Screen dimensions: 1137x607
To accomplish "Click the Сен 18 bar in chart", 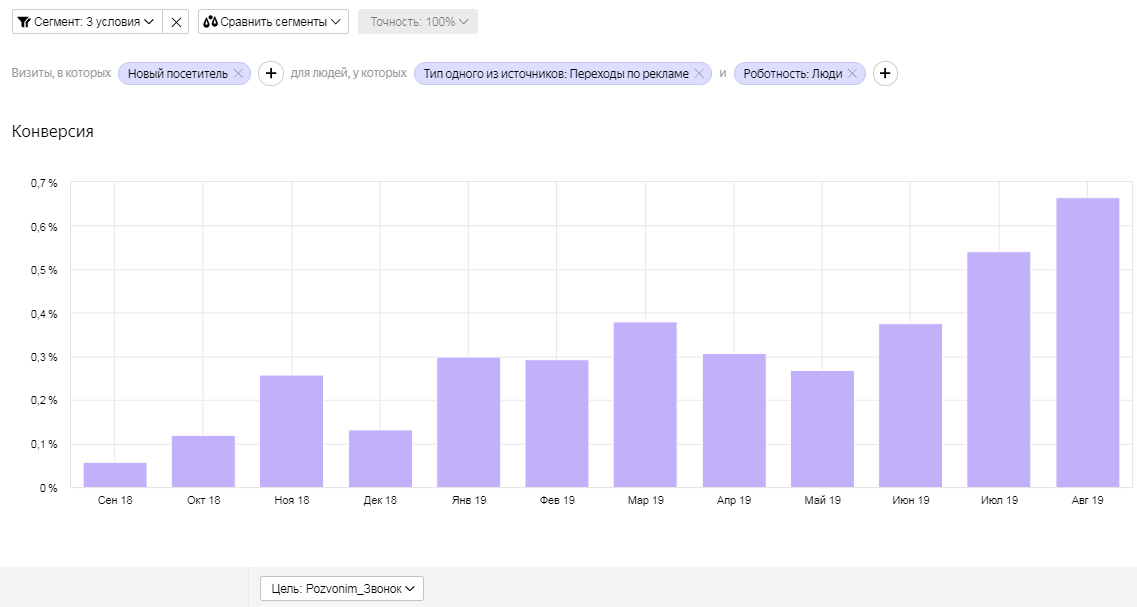I will point(115,475).
